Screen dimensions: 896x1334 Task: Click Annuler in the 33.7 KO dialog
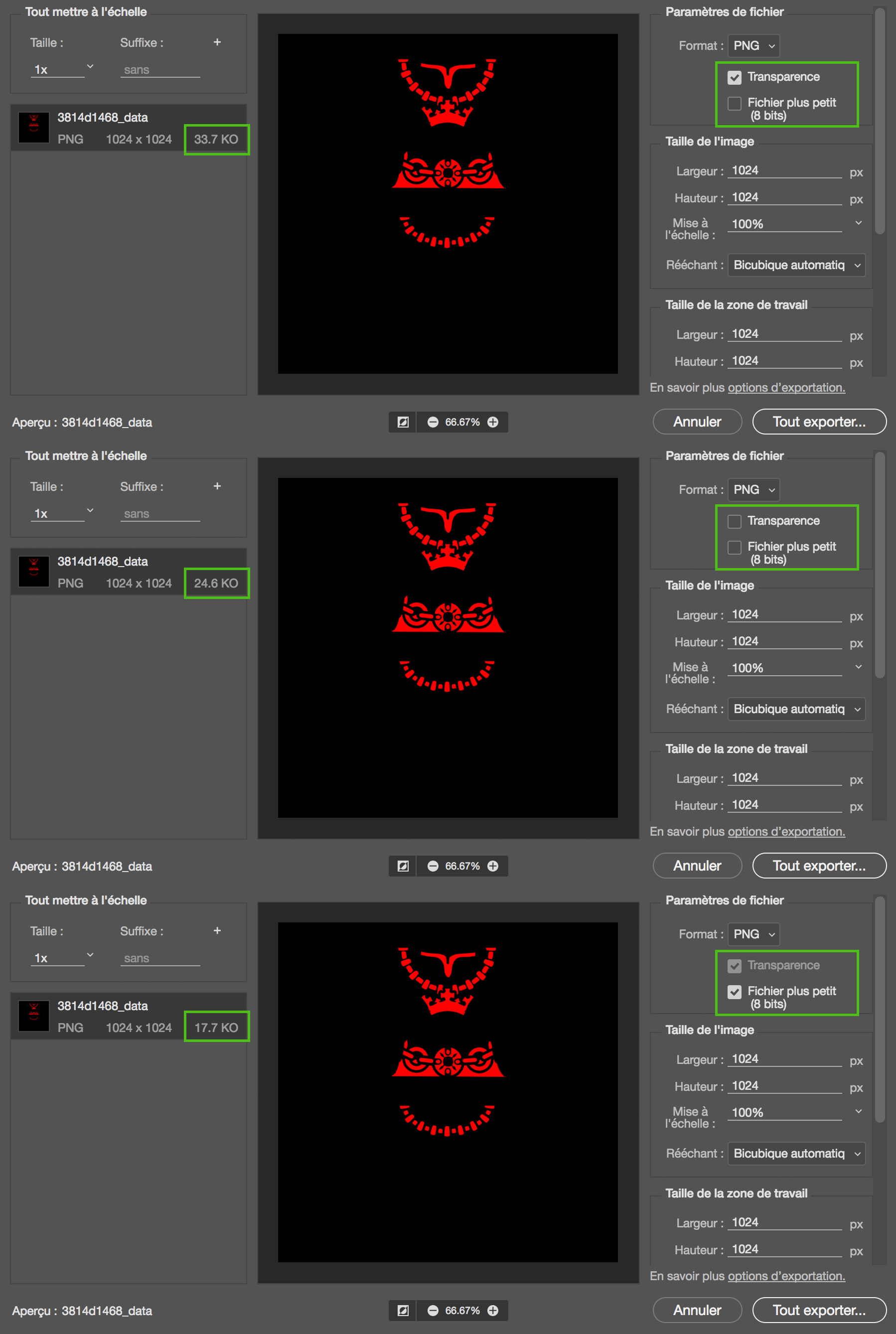[x=697, y=422]
